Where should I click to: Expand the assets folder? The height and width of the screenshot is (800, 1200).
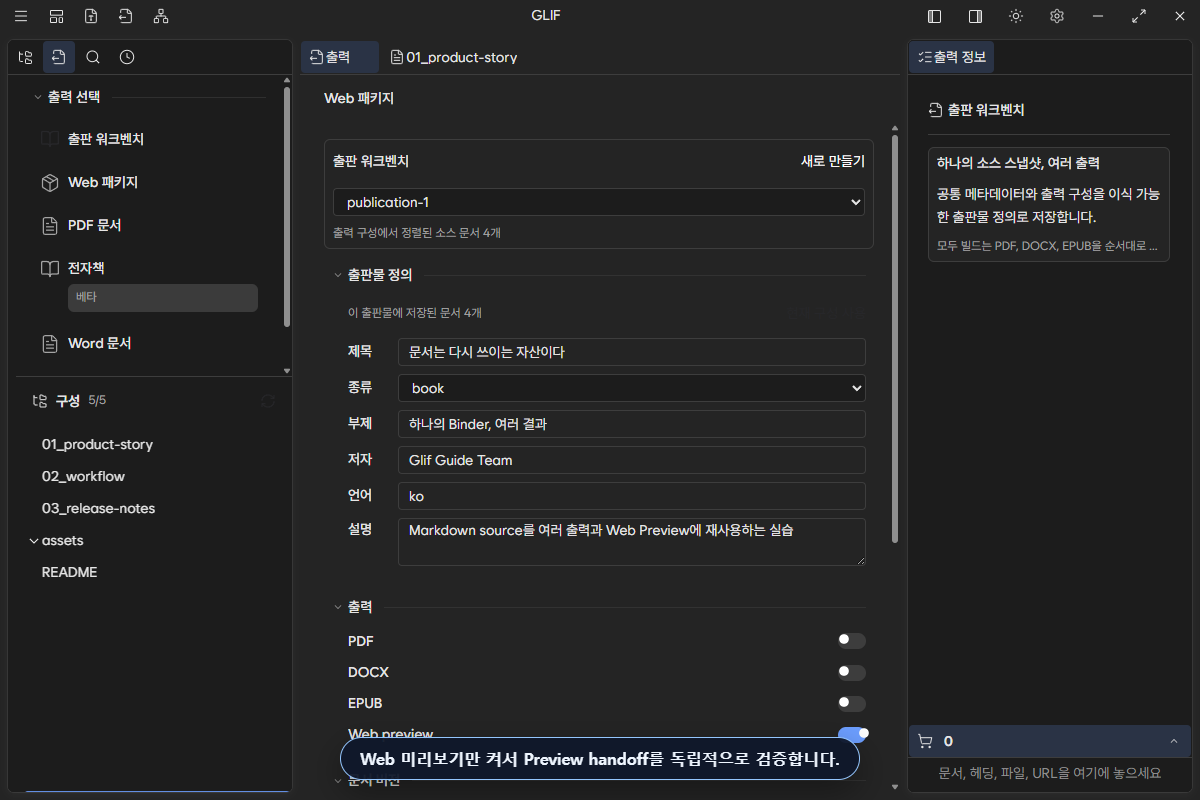(34, 540)
